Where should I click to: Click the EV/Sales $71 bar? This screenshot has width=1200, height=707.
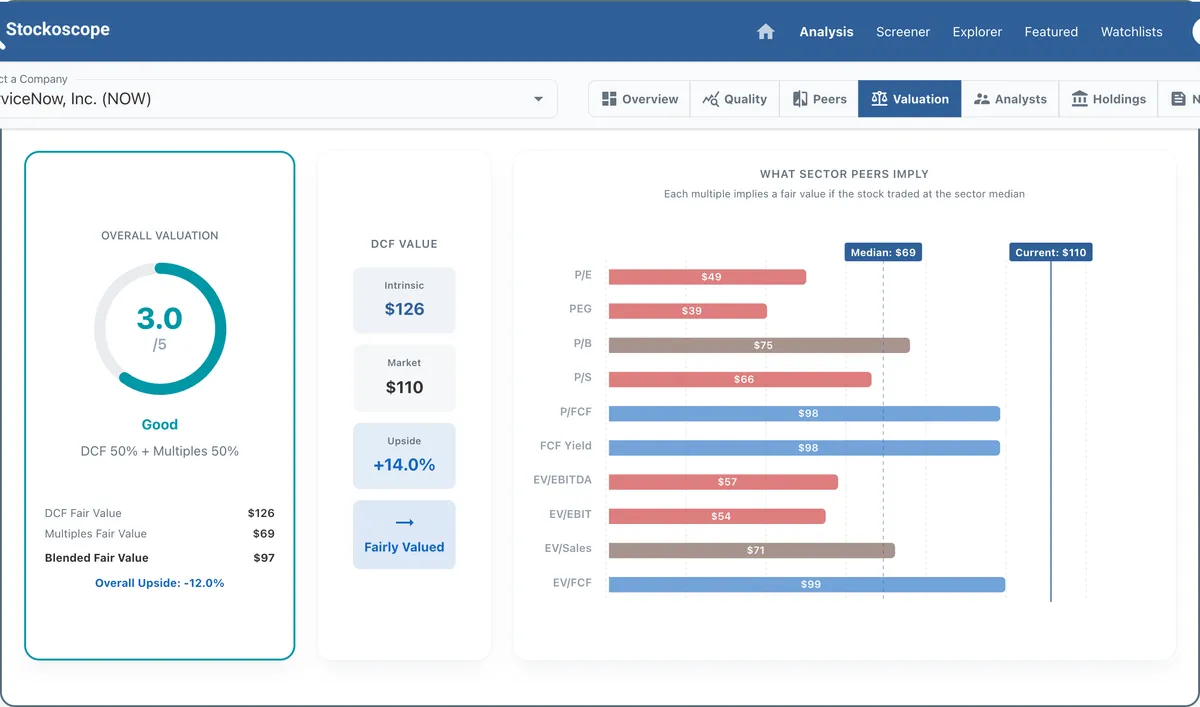click(752, 550)
